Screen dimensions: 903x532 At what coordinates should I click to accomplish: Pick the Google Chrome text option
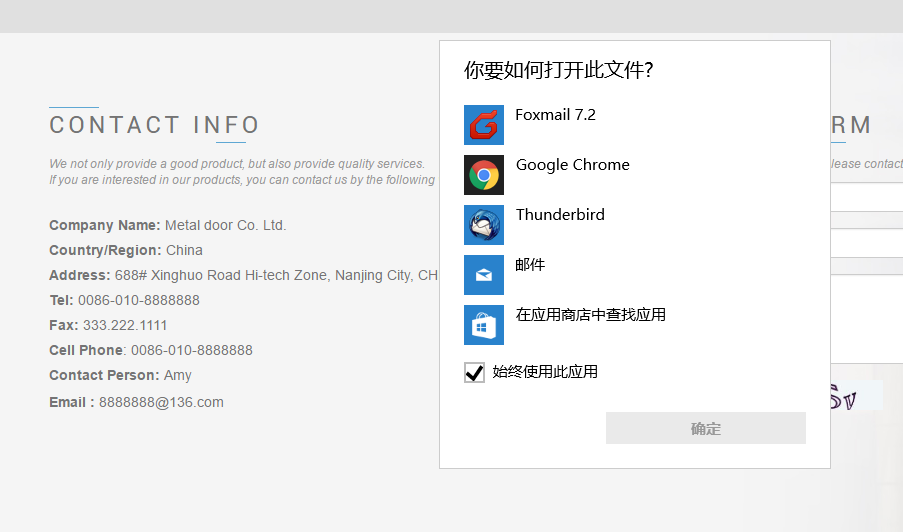(572, 165)
